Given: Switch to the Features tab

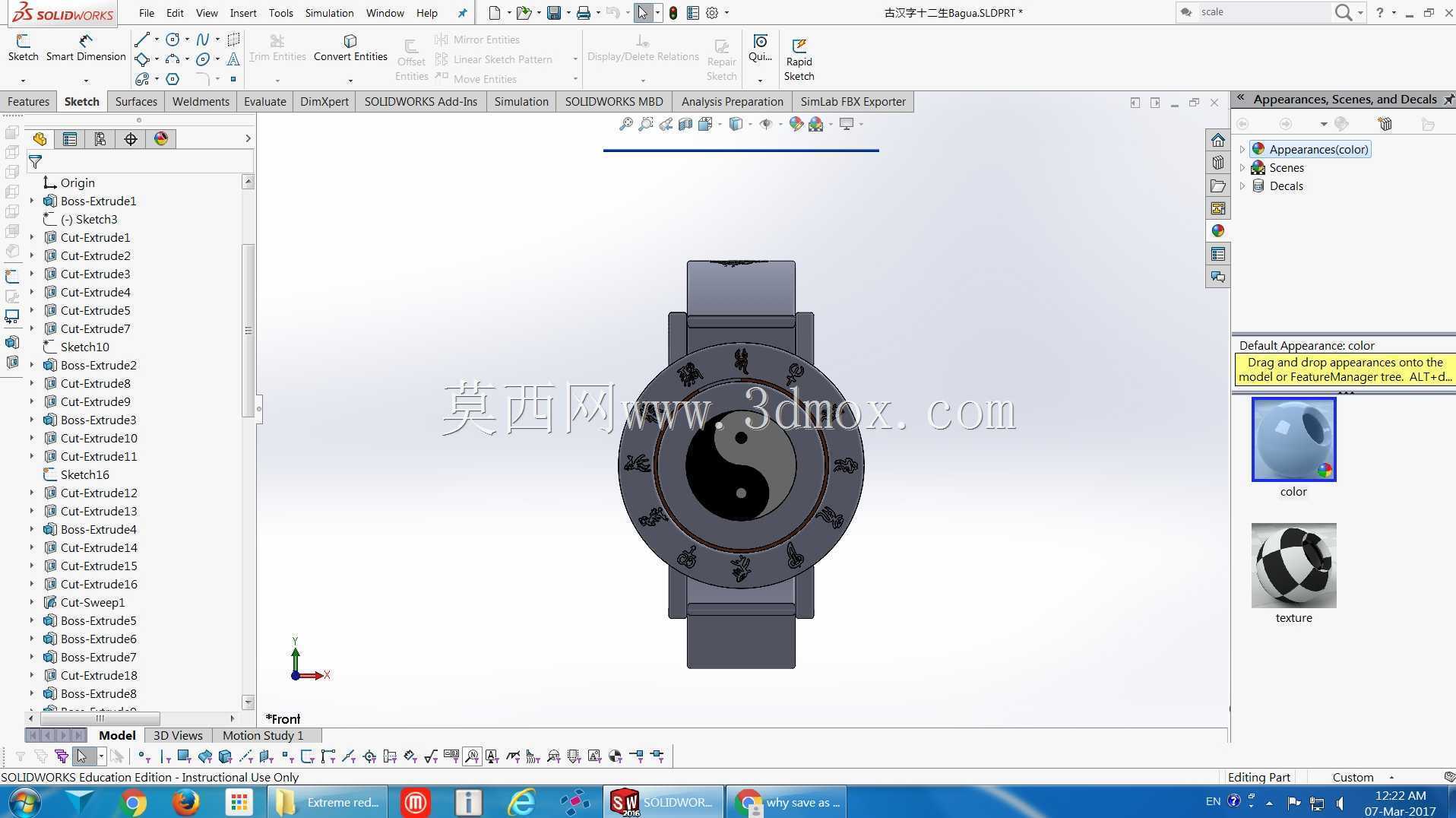Looking at the screenshot, I should 28,102.
